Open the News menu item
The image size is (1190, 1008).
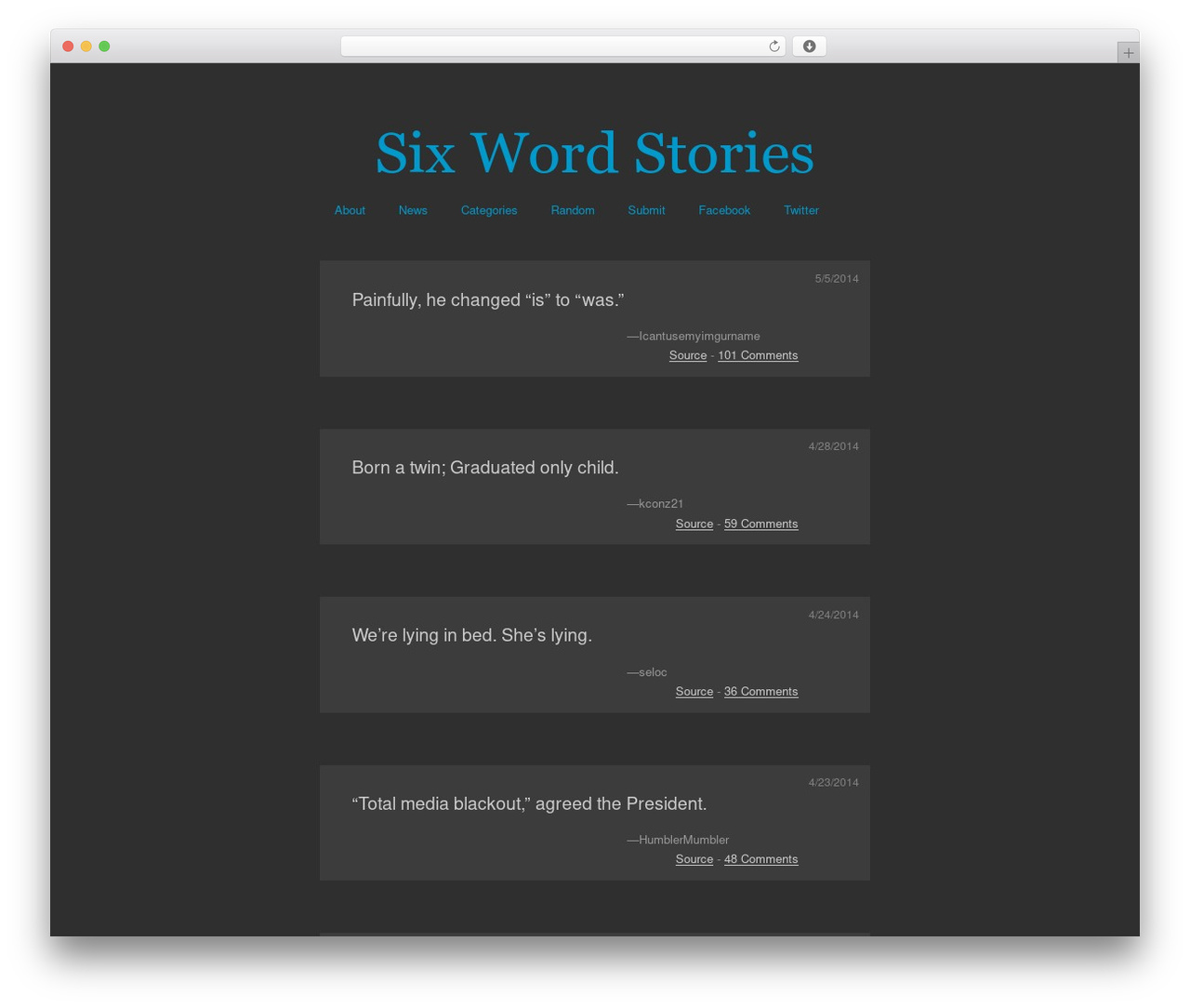point(413,210)
